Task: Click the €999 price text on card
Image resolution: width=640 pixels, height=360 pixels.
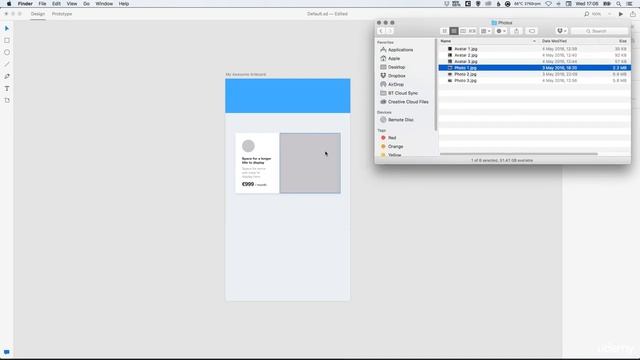Action: coord(248,184)
